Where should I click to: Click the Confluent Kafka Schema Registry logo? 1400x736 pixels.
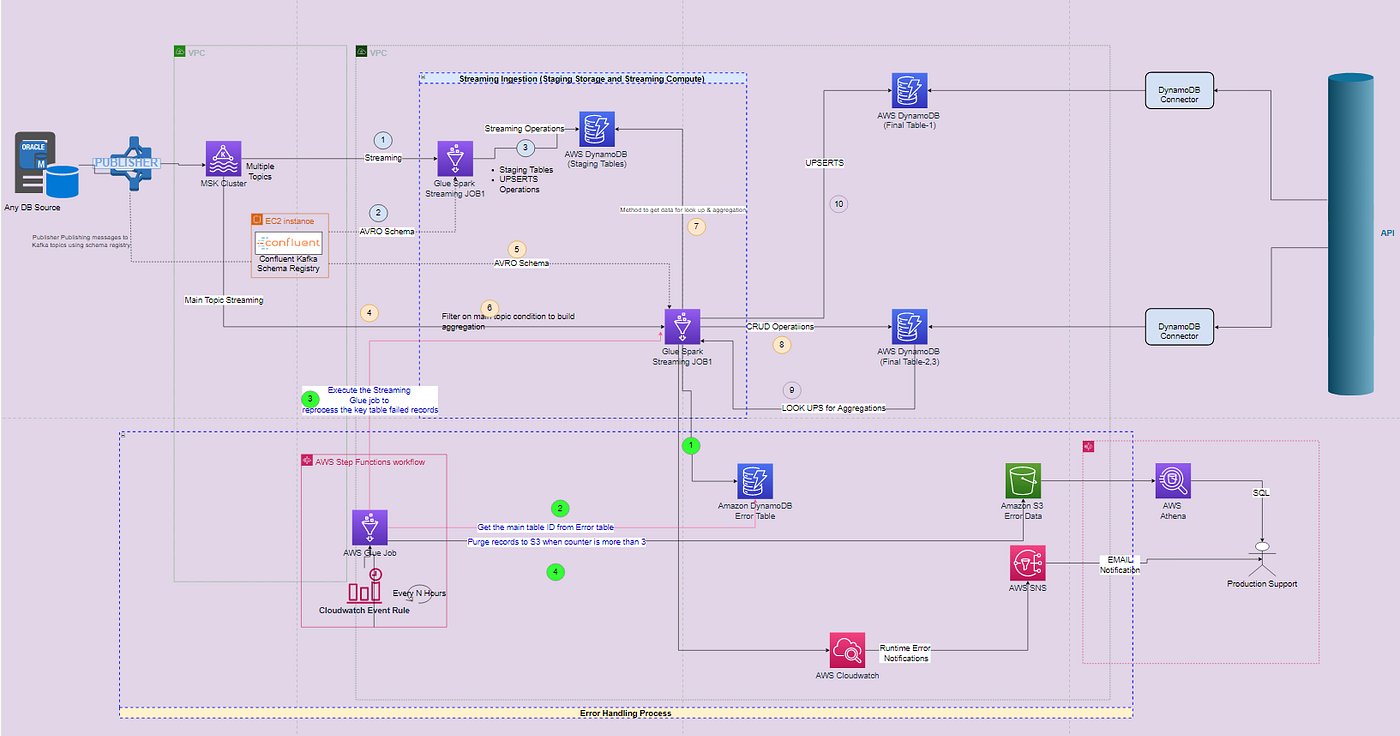[x=289, y=242]
